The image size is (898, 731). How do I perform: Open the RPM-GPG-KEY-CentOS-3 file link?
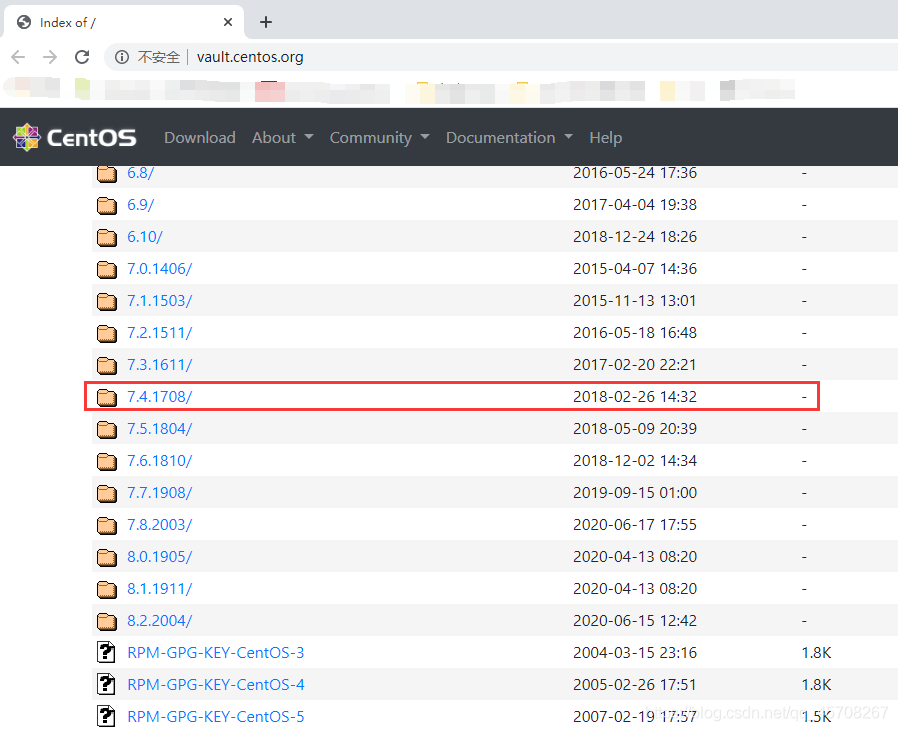(x=216, y=653)
